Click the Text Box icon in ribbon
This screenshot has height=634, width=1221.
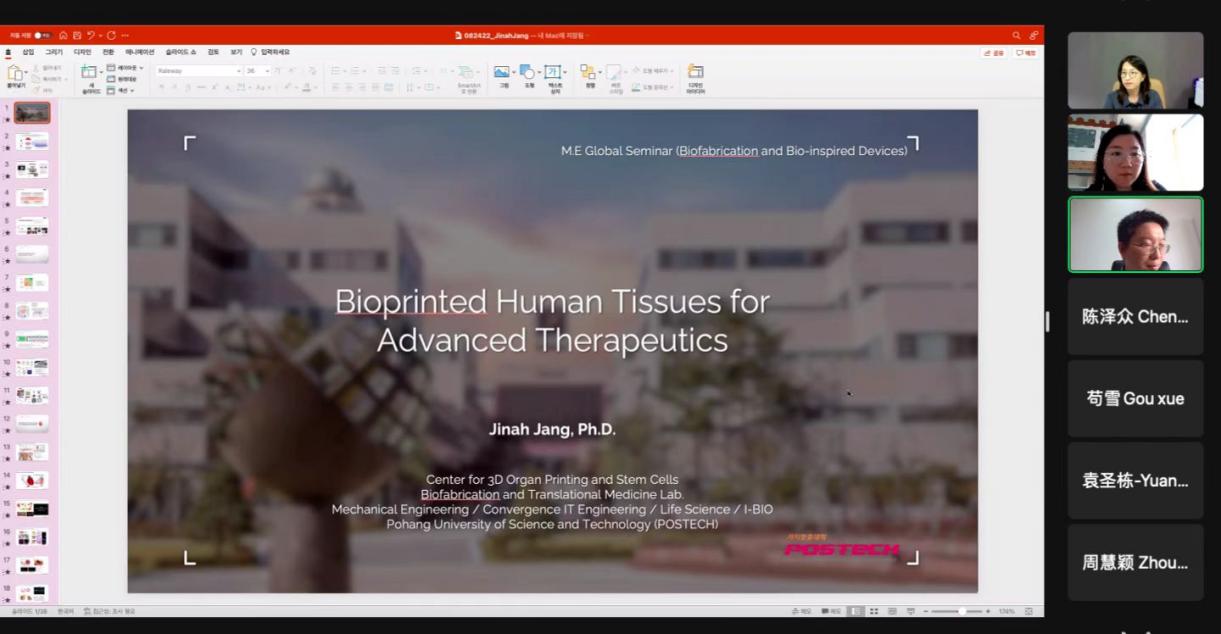coord(552,73)
